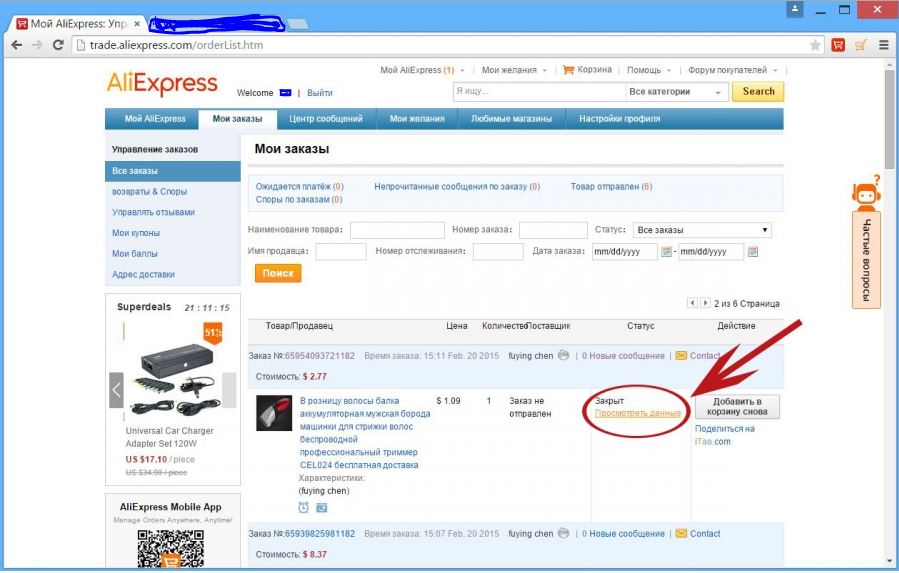Viewport: 899px width, 573px height.
Task: Open Все категории search dropdown
Action: (x=676, y=92)
